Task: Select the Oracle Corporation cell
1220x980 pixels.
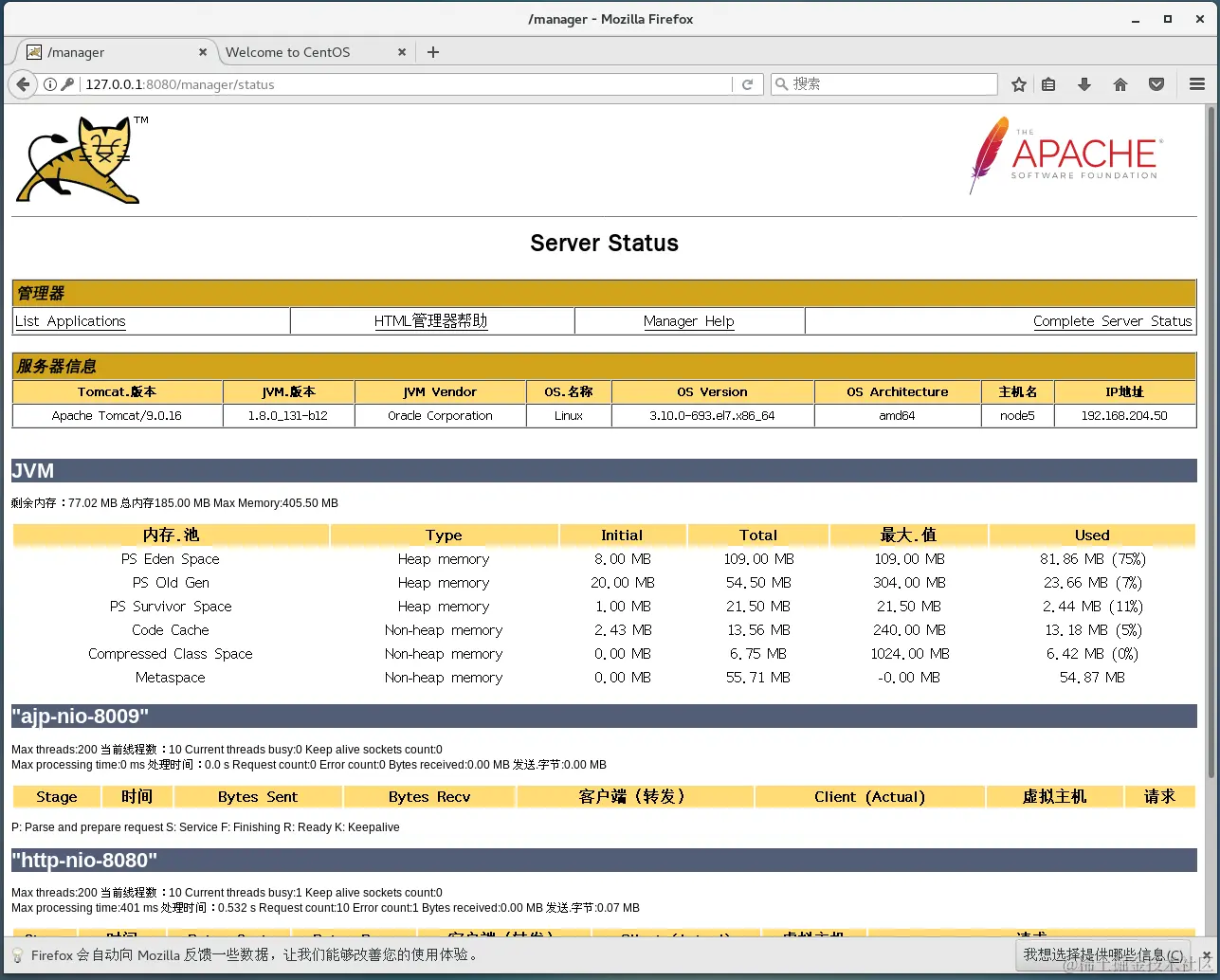Action: (440, 415)
